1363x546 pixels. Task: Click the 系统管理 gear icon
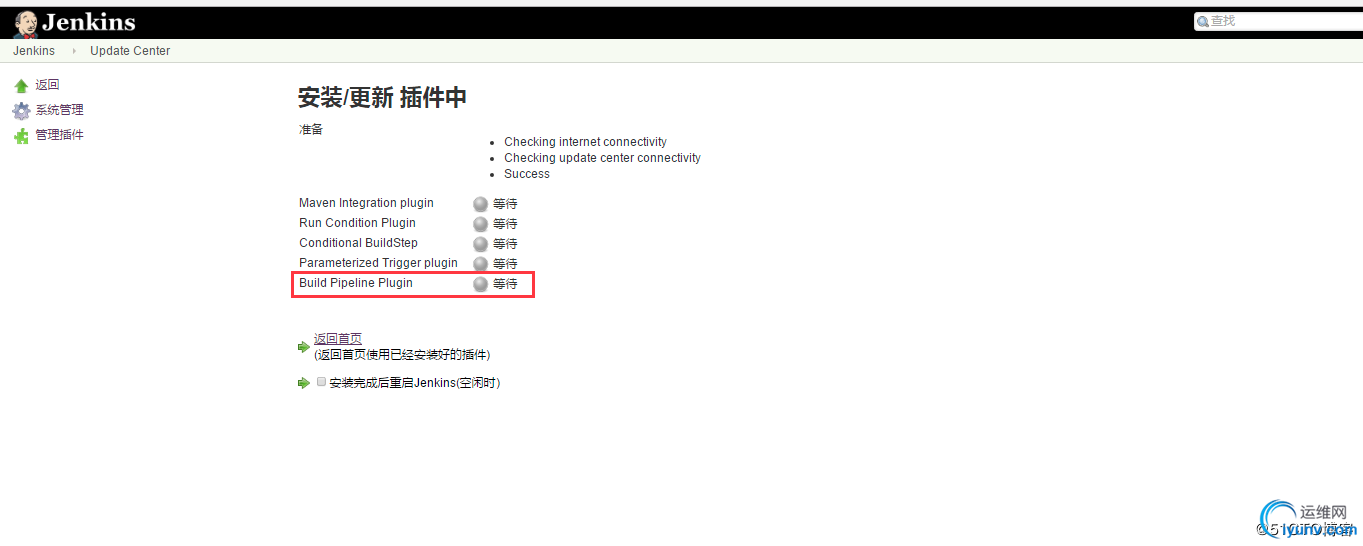(x=21, y=111)
